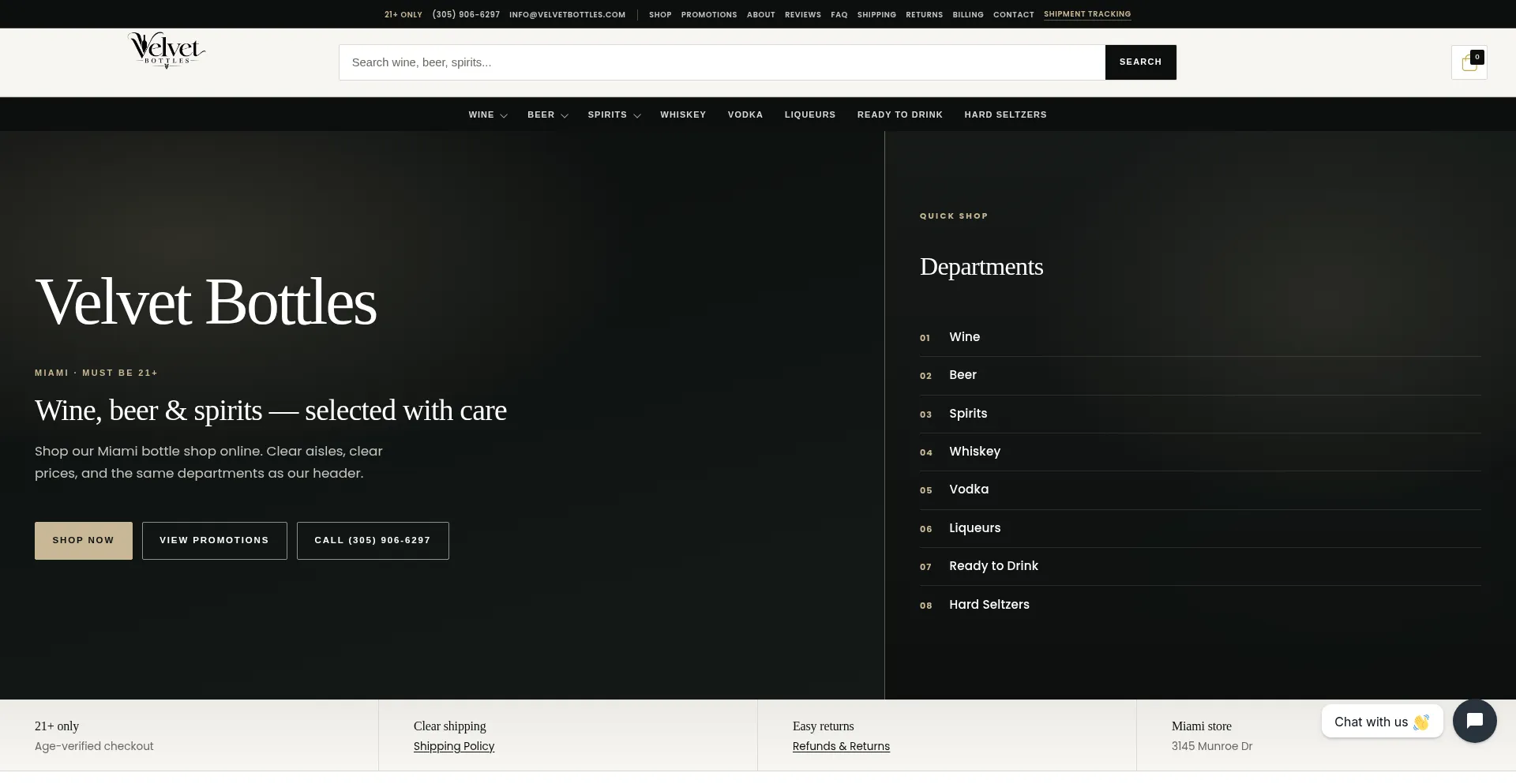This screenshot has height=784, width=1516.
Task: Open Hard Seltzers in category nav
Action: pos(1005,114)
